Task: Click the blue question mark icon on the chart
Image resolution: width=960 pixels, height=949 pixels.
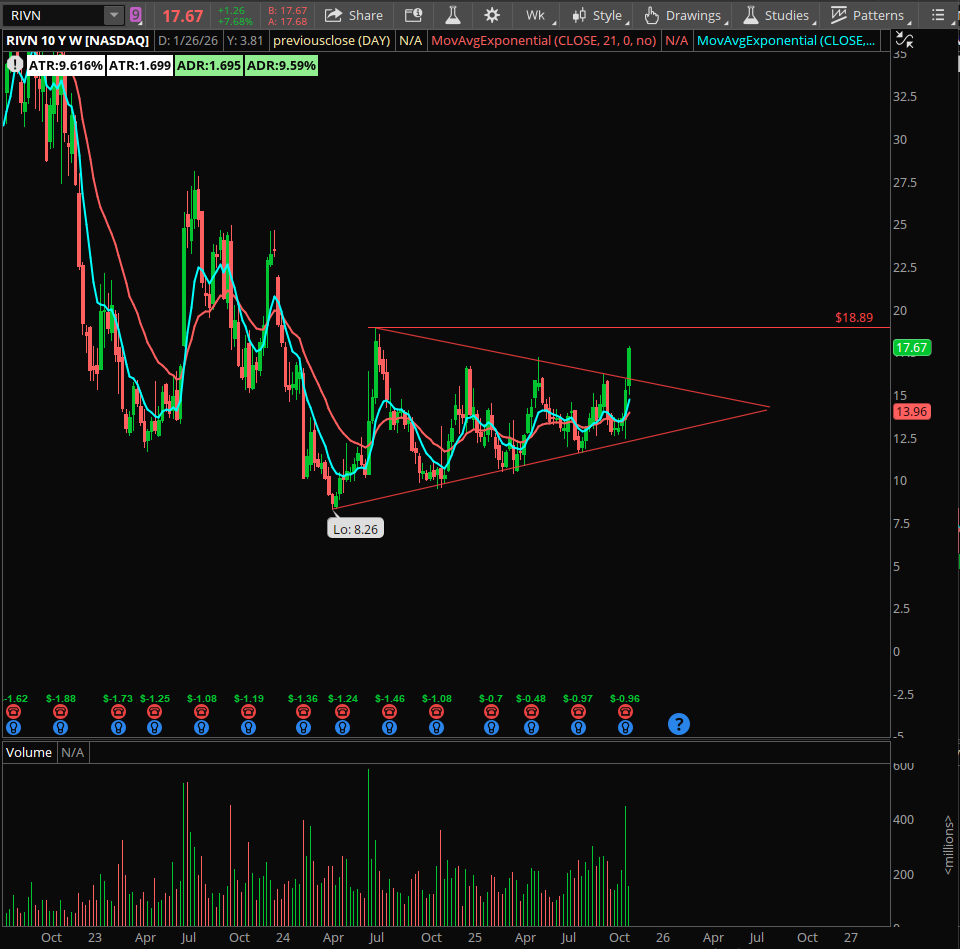Action: (679, 723)
